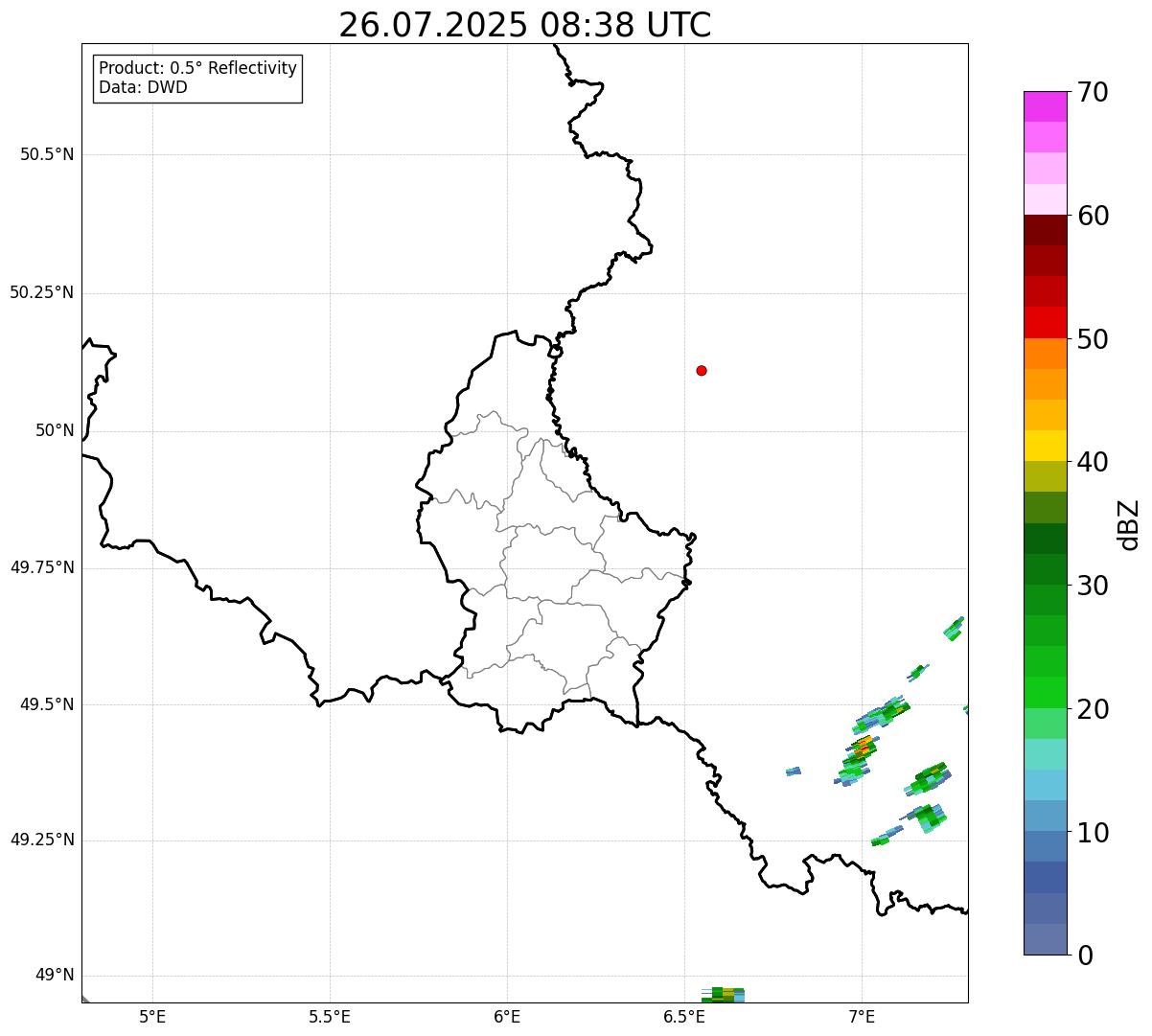This screenshot has width=1152, height=1036.
Task: Click the 6.5°E longitude label
Action: click(x=684, y=1016)
